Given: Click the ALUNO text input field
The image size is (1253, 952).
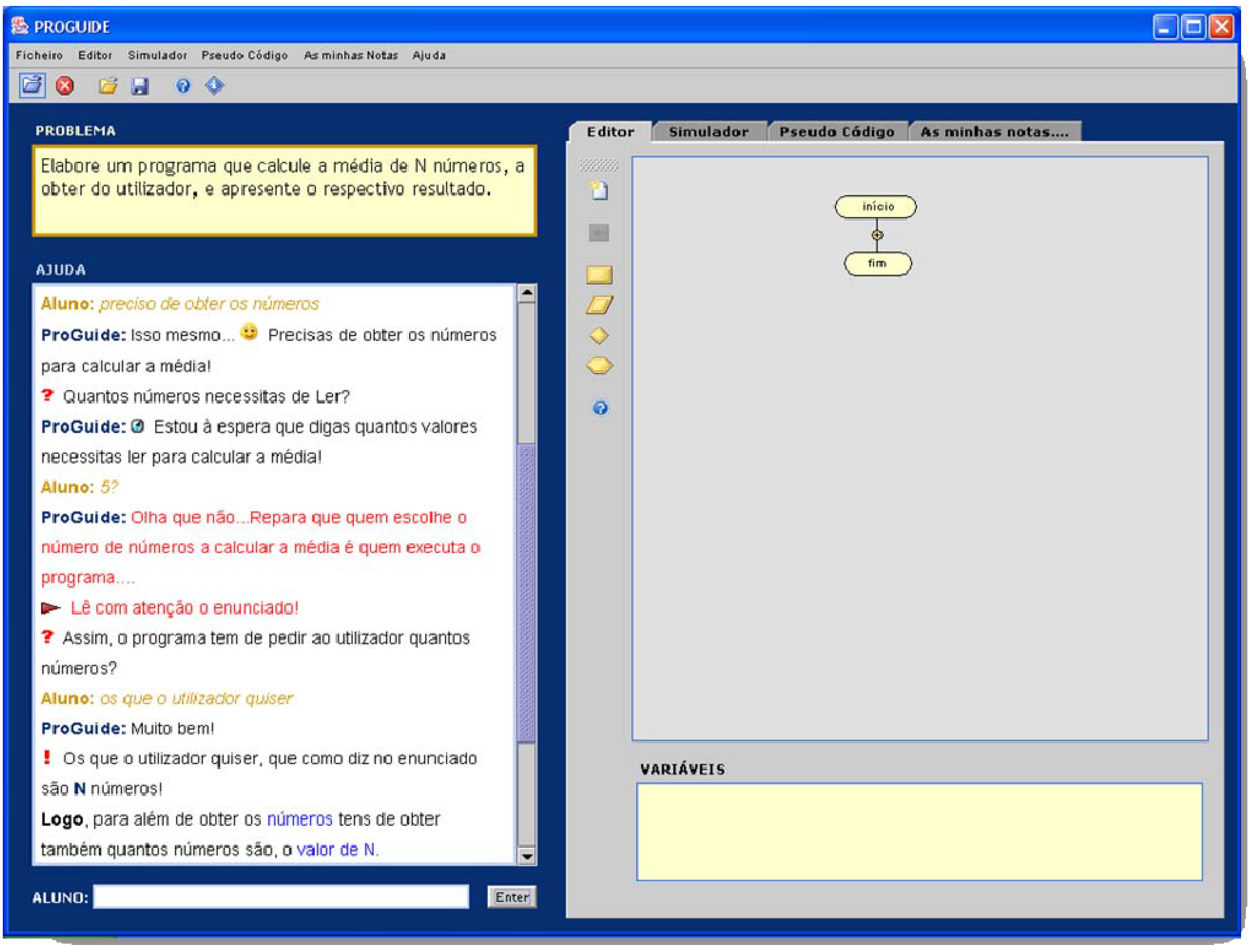Looking at the screenshot, I should click(280, 897).
